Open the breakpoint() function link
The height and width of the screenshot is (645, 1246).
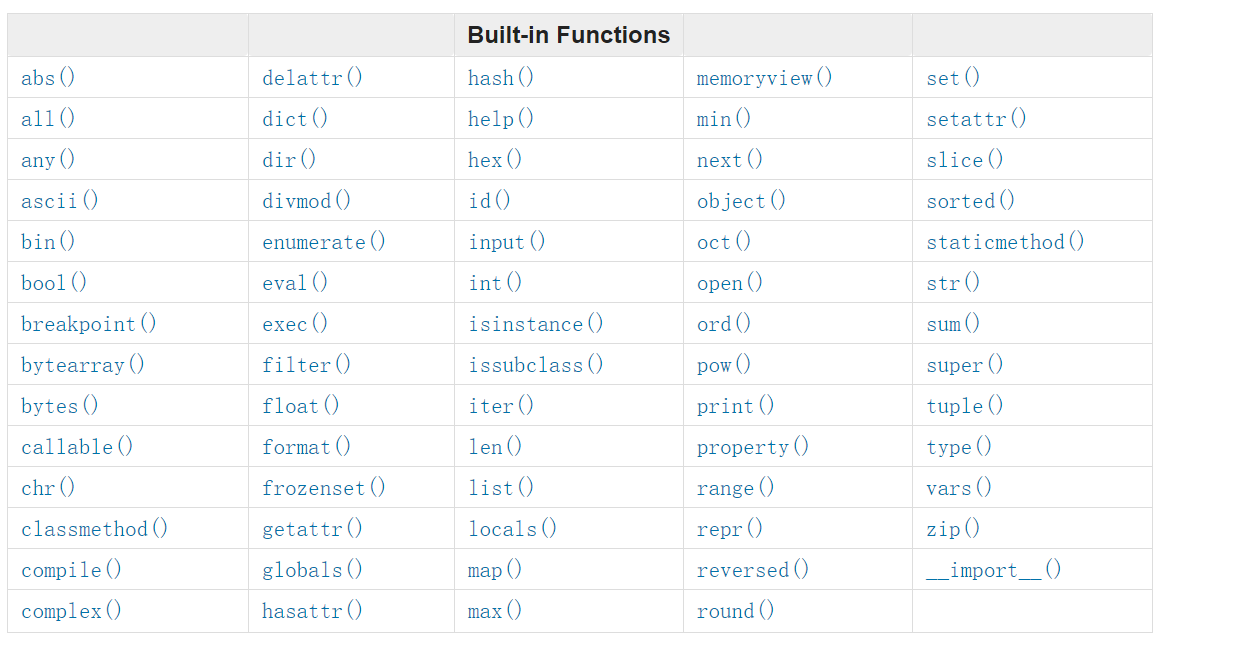tap(89, 324)
